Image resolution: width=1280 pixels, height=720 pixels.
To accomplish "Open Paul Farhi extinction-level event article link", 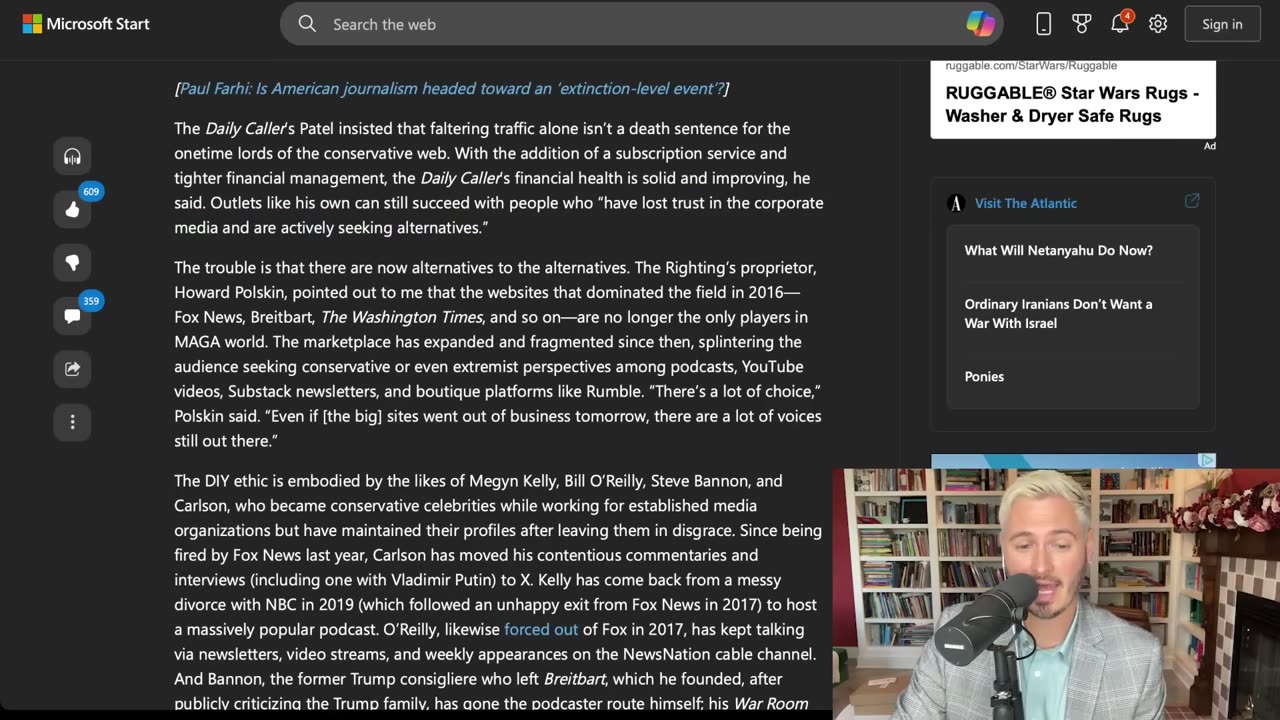I will (x=451, y=88).
